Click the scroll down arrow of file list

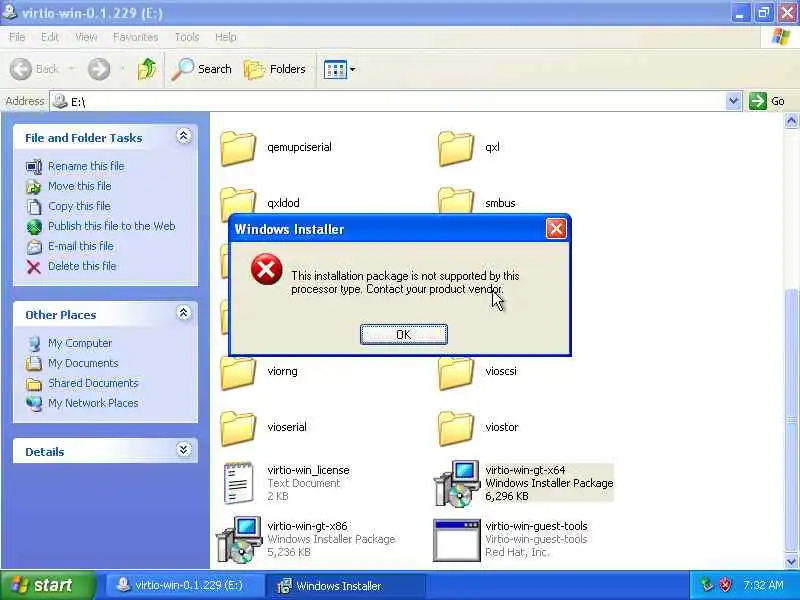point(791,561)
